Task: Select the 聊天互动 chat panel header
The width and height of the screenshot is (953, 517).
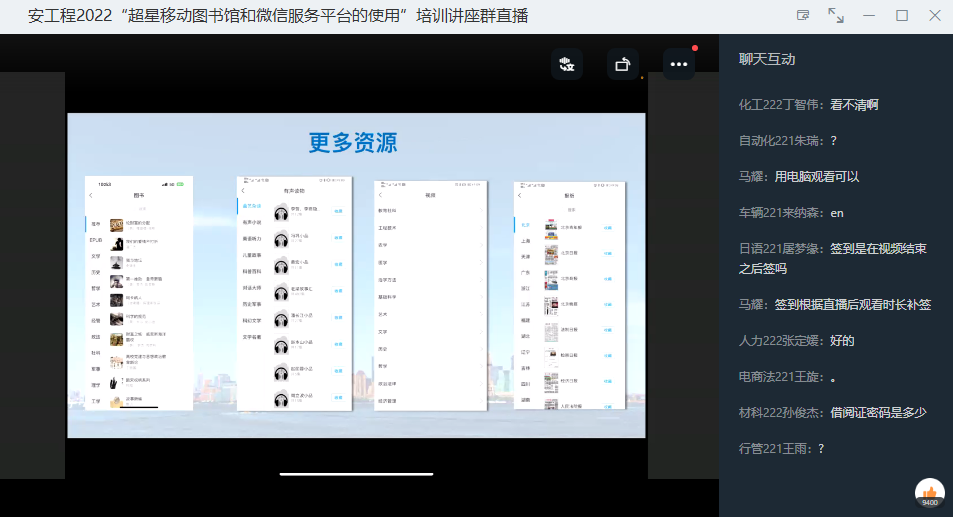Action: [x=767, y=59]
